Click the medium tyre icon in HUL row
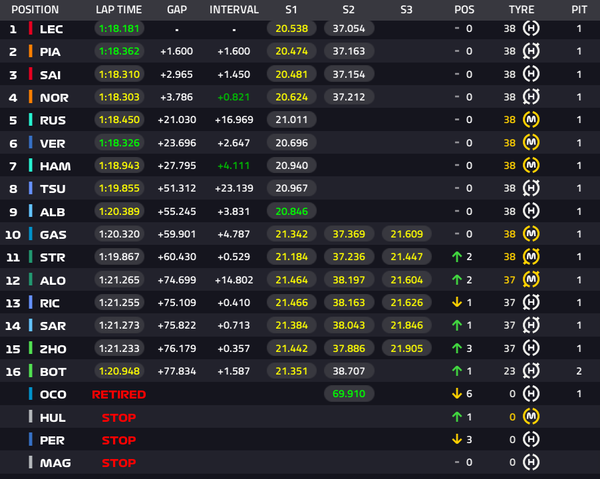The image size is (600, 479). (x=531, y=417)
